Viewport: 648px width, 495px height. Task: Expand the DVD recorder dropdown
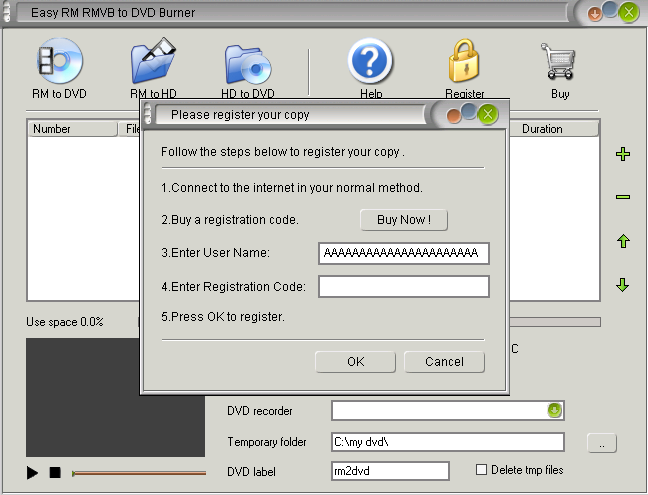tap(554, 410)
